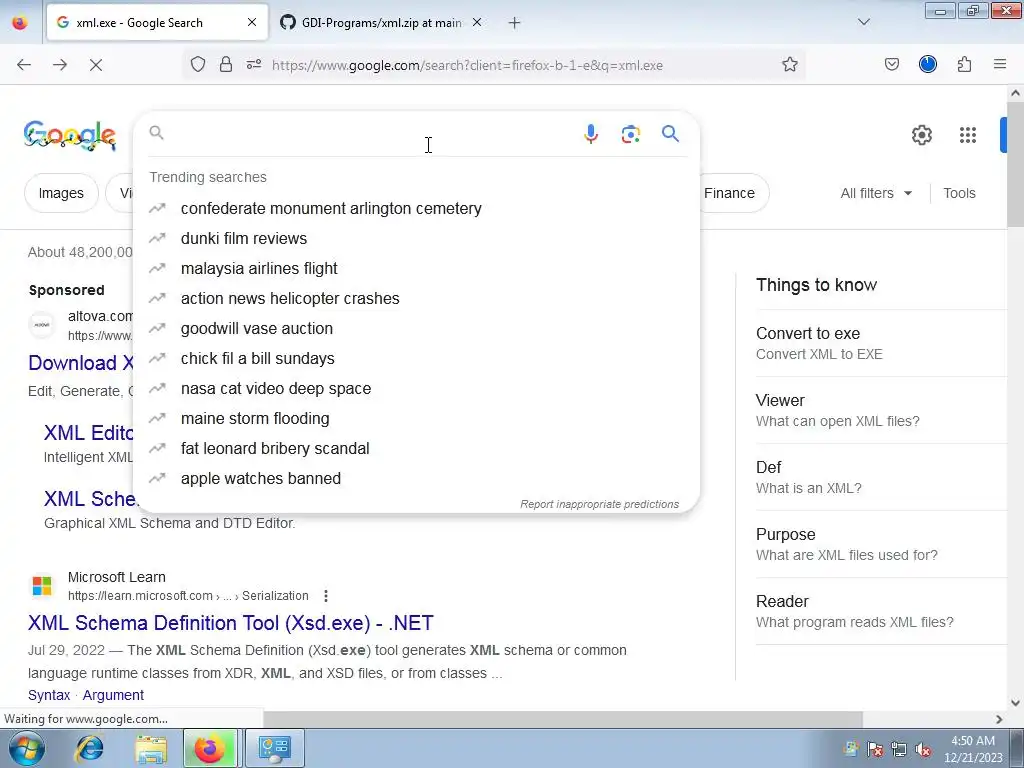Image resolution: width=1024 pixels, height=768 pixels.
Task: Expand 'Purpose' in Things to know
Action: 881,544
